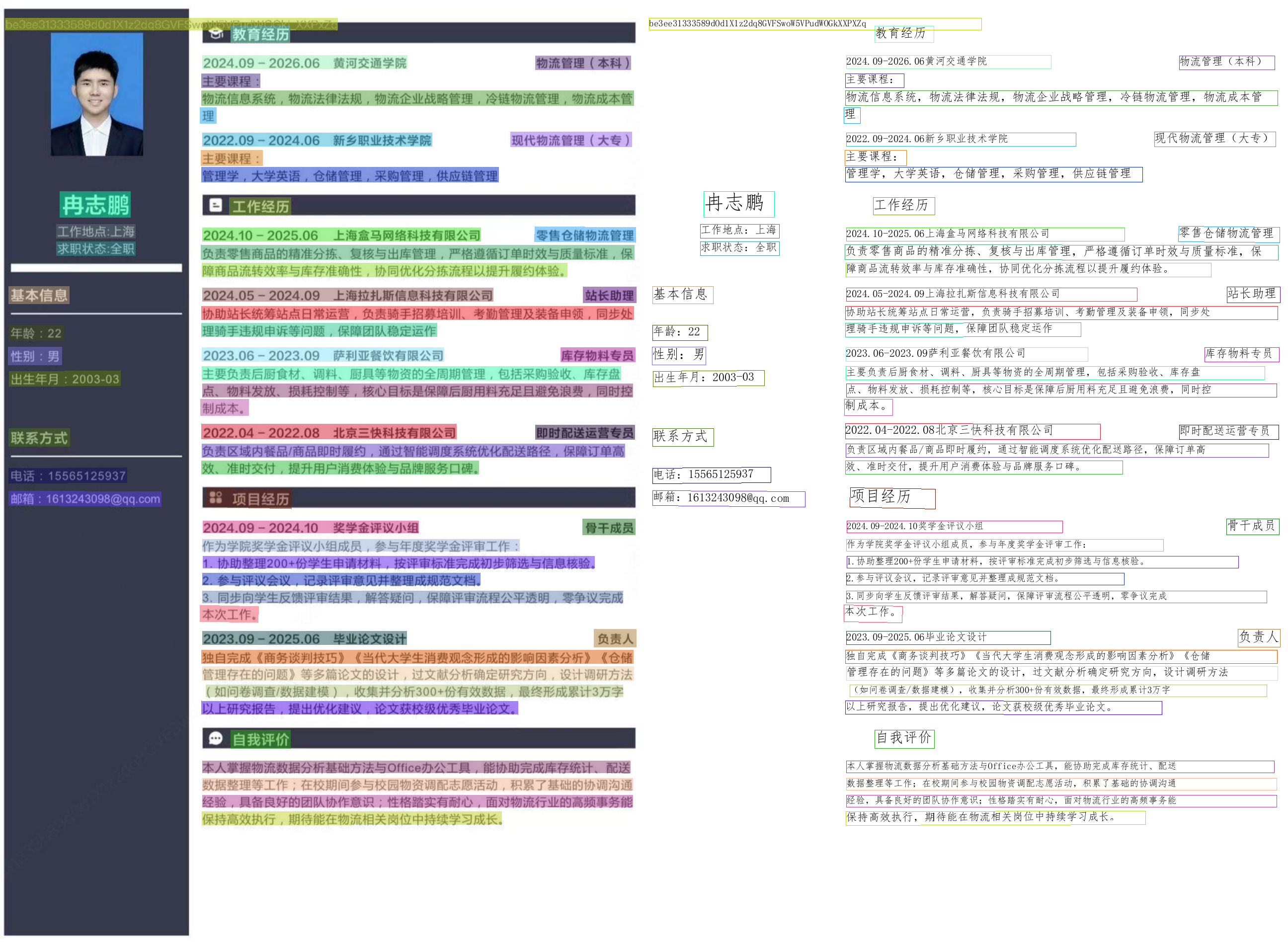Click the 骨干成员 role label
The image size is (1288, 944).
(609, 528)
